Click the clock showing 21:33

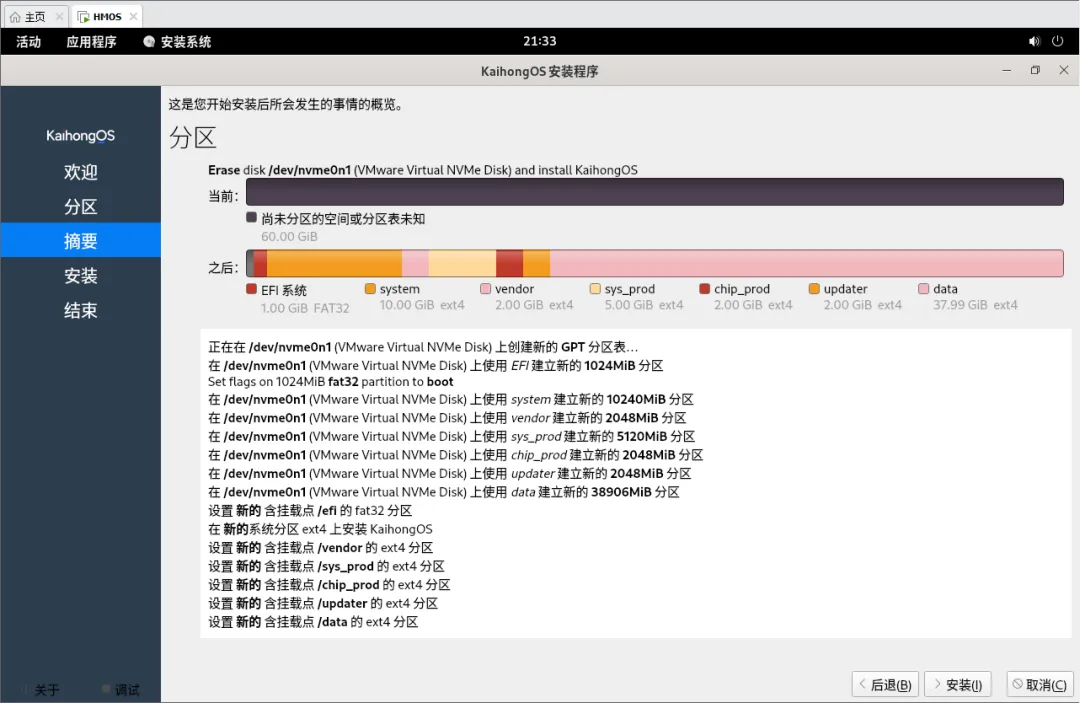tap(539, 41)
